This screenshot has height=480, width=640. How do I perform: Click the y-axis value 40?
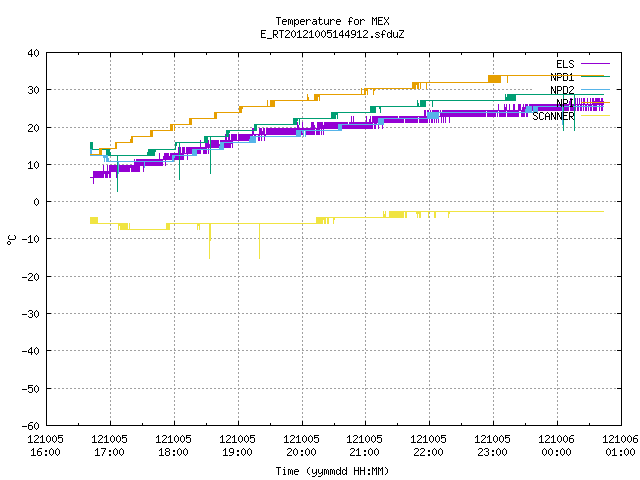pos(33,53)
